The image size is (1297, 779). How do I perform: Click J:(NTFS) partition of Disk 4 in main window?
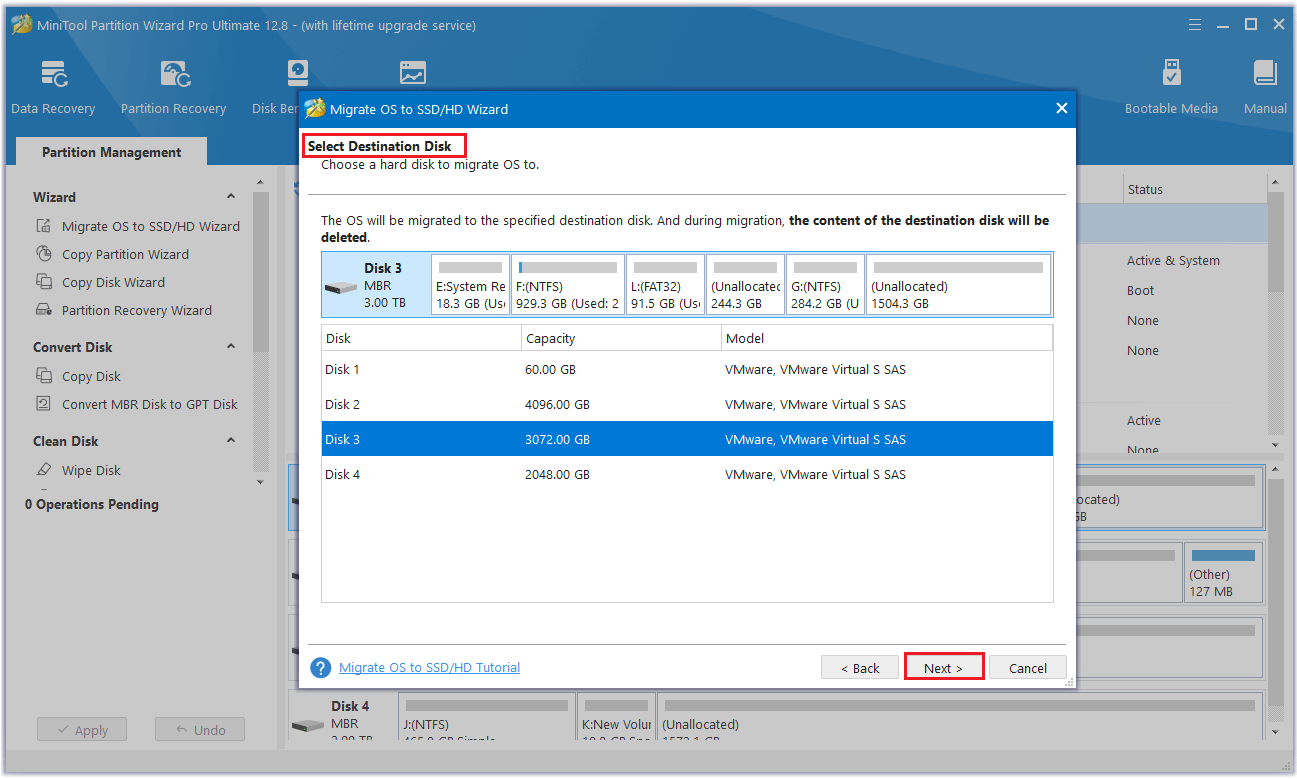pos(489,716)
